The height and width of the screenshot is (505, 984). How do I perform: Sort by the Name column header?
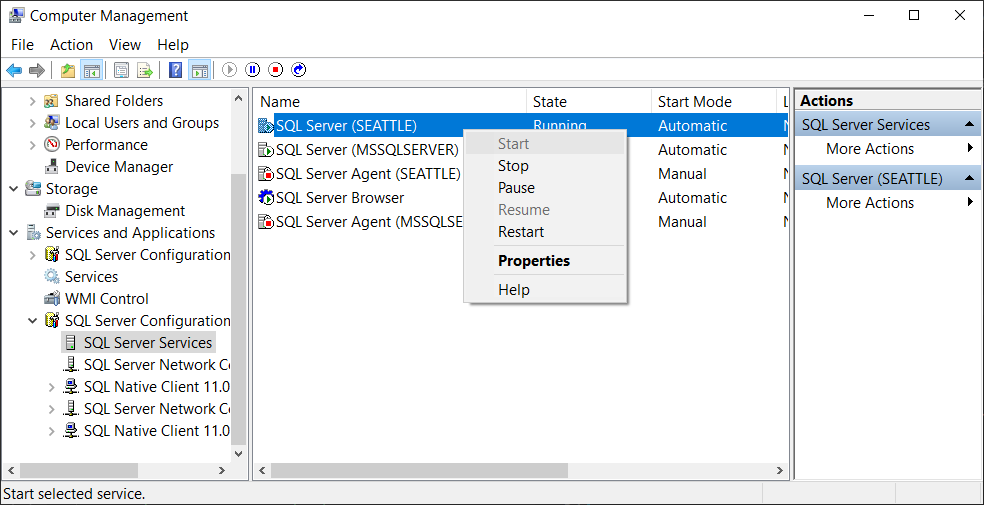coord(390,102)
